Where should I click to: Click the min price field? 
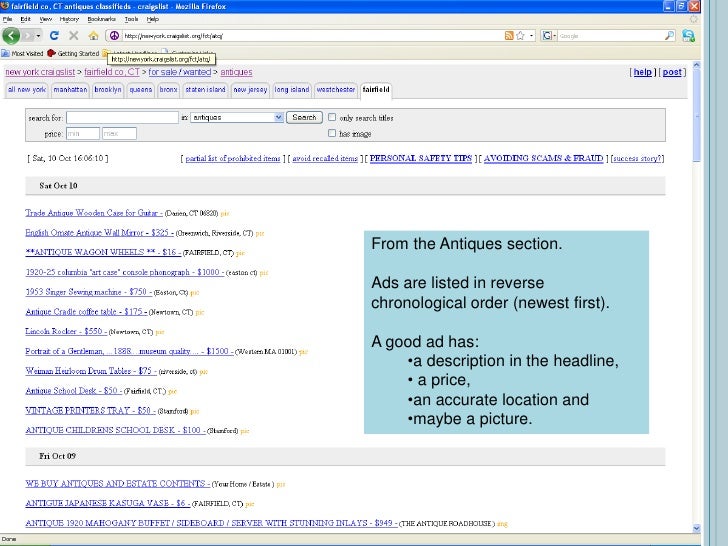click(83, 134)
